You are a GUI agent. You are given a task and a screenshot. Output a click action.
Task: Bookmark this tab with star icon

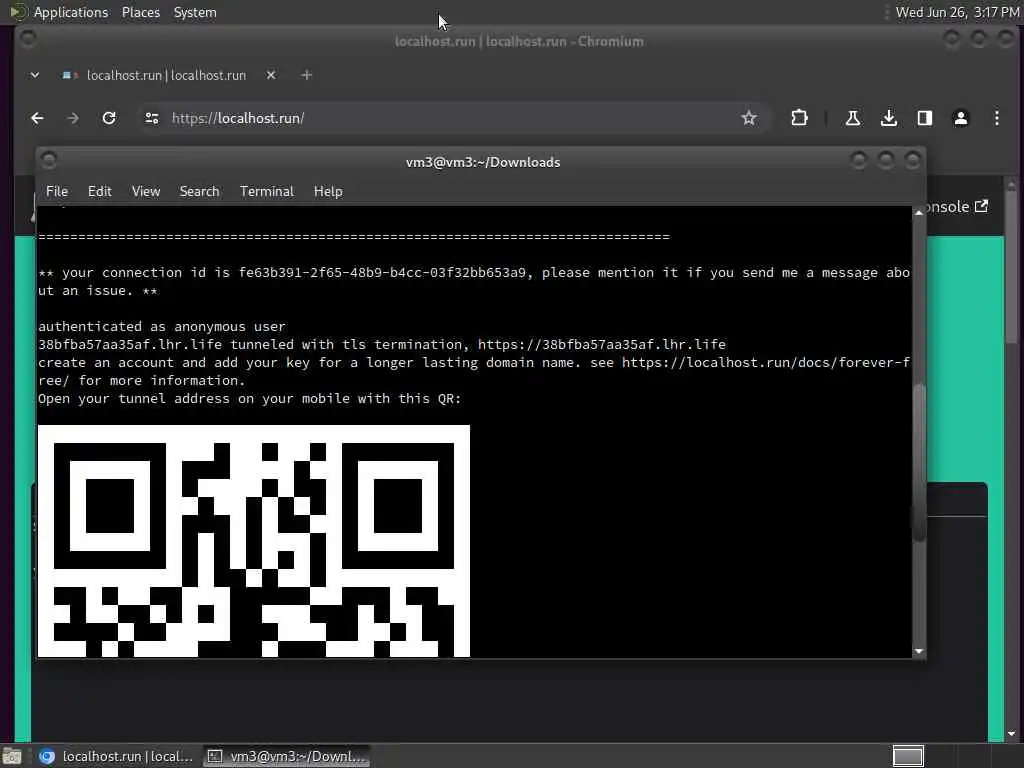tap(749, 118)
